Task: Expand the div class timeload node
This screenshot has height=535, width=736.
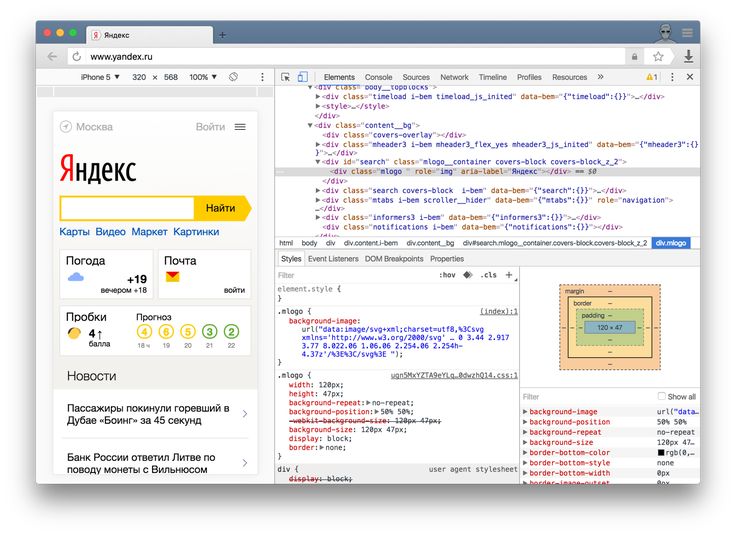Action: coord(318,97)
